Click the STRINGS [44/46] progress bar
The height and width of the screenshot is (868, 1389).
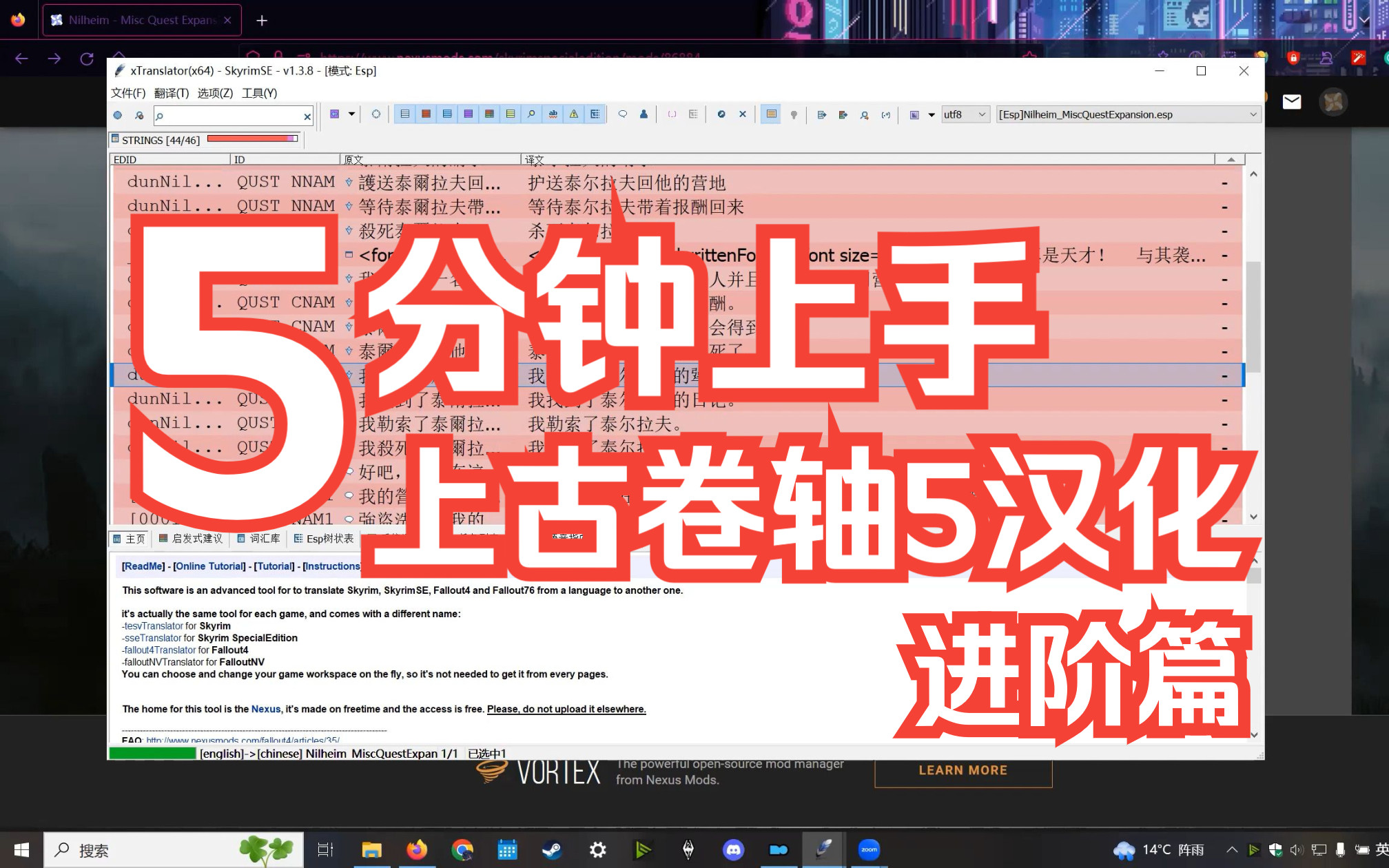tap(251, 139)
